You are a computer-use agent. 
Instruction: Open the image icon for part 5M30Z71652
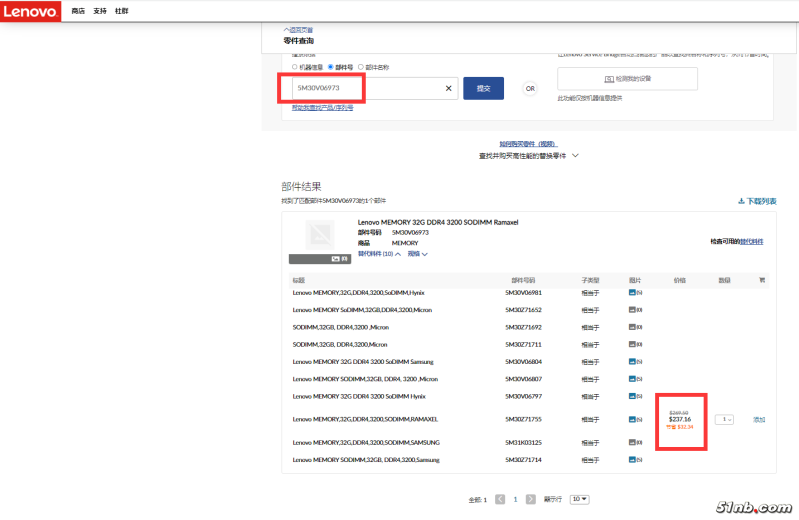[x=634, y=310]
